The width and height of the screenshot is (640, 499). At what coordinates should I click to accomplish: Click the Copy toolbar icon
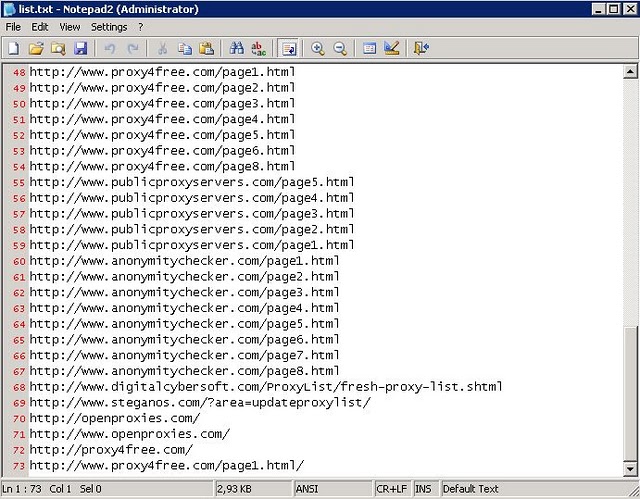point(185,49)
